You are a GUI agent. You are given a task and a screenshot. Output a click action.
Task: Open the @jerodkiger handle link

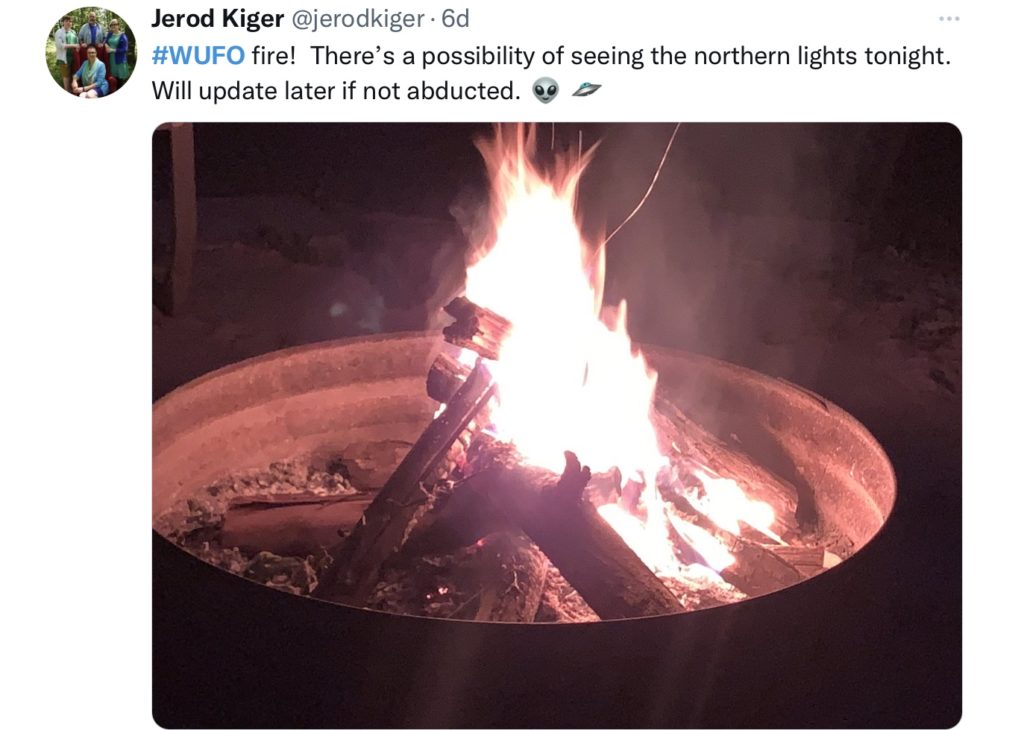click(357, 19)
